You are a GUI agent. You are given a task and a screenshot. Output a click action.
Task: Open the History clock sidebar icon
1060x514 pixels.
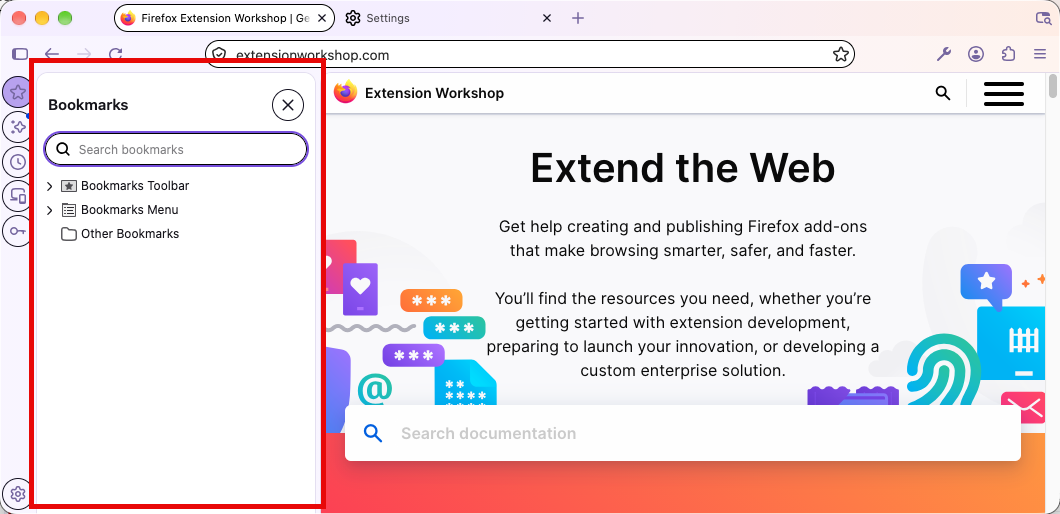[18, 162]
